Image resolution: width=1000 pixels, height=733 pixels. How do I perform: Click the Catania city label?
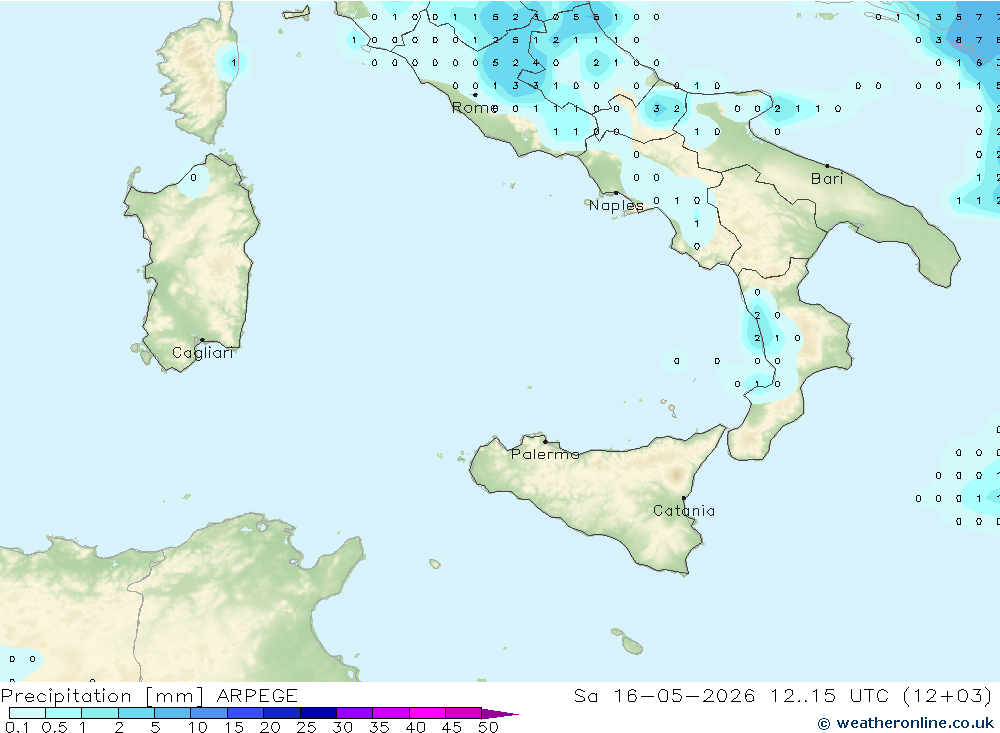(x=684, y=511)
